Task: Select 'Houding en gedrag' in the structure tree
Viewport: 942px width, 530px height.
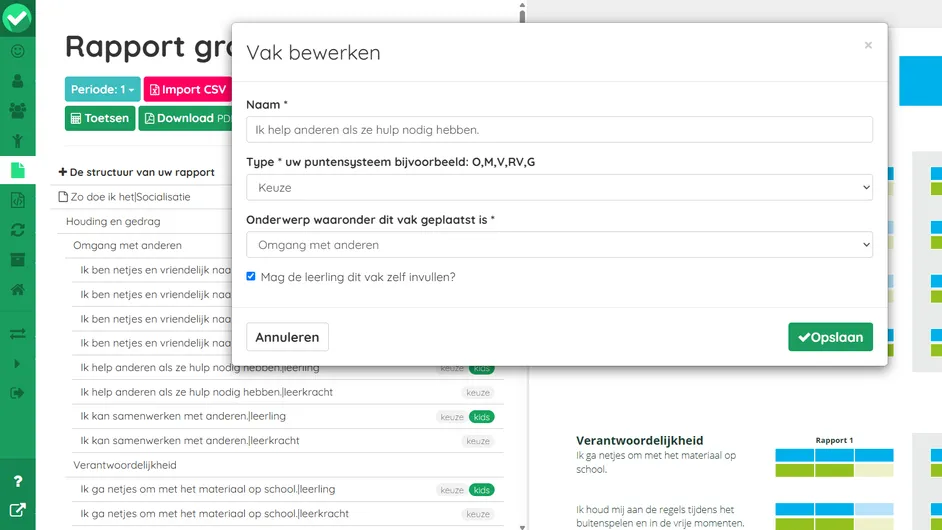Action: click(x=113, y=221)
